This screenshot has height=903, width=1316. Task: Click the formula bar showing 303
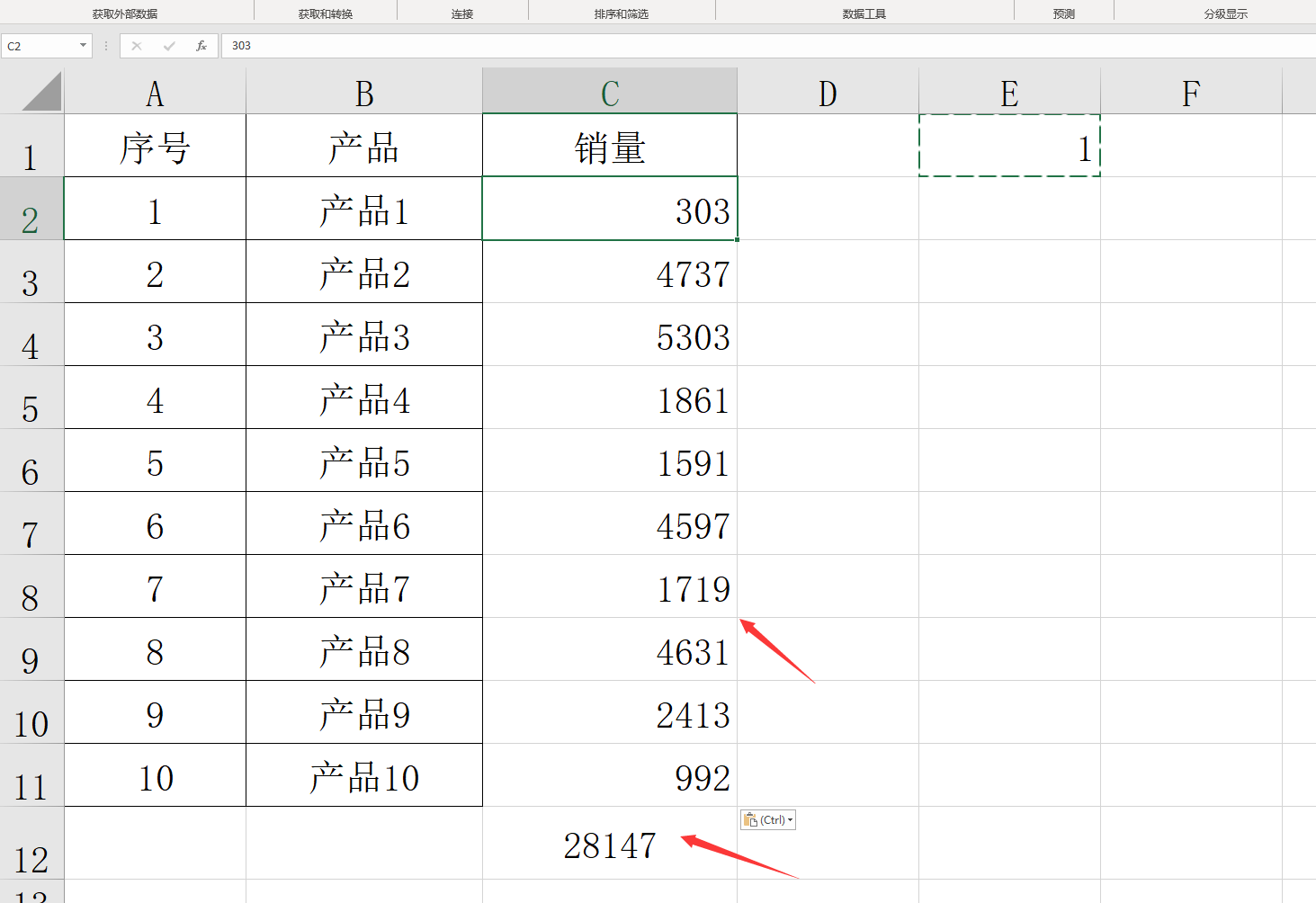coord(769,46)
